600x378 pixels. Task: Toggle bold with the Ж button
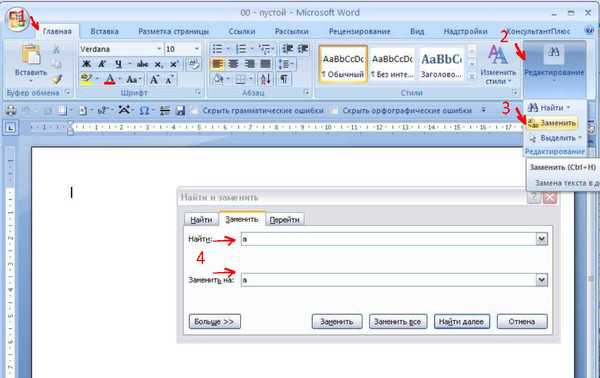tap(87, 64)
